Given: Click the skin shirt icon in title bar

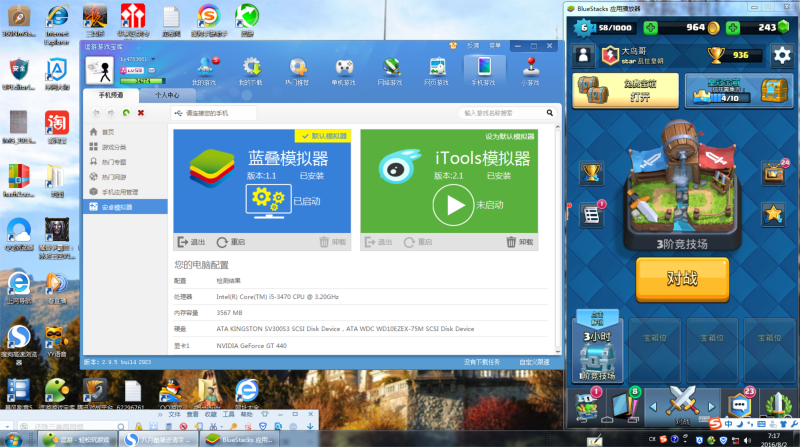Looking at the screenshot, I should tap(453, 45).
